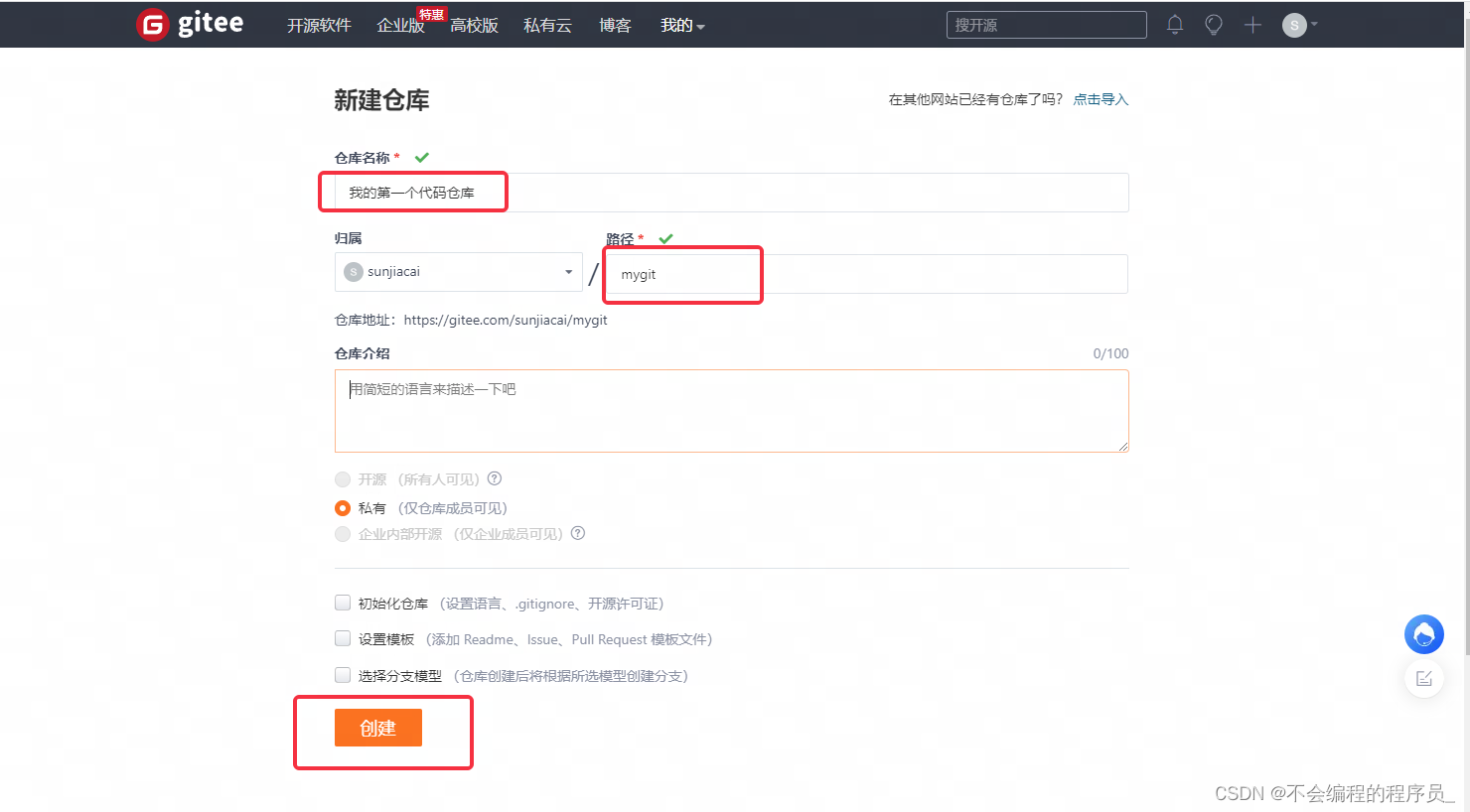Open the notification bell icon
The image size is (1470, 812).
[1175, 25]
